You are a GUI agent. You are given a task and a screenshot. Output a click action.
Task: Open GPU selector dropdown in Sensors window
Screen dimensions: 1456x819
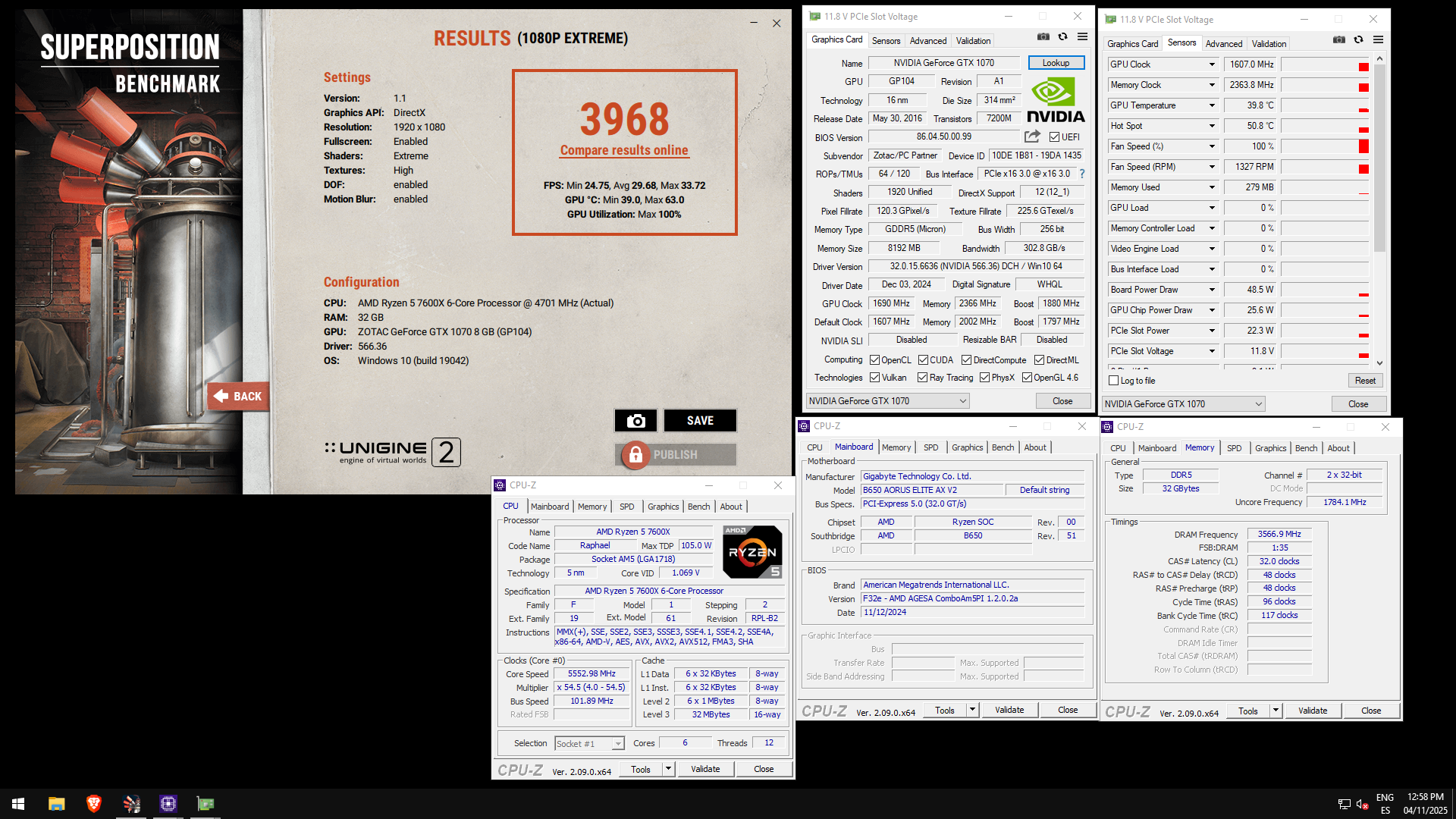click(1183, 404)
